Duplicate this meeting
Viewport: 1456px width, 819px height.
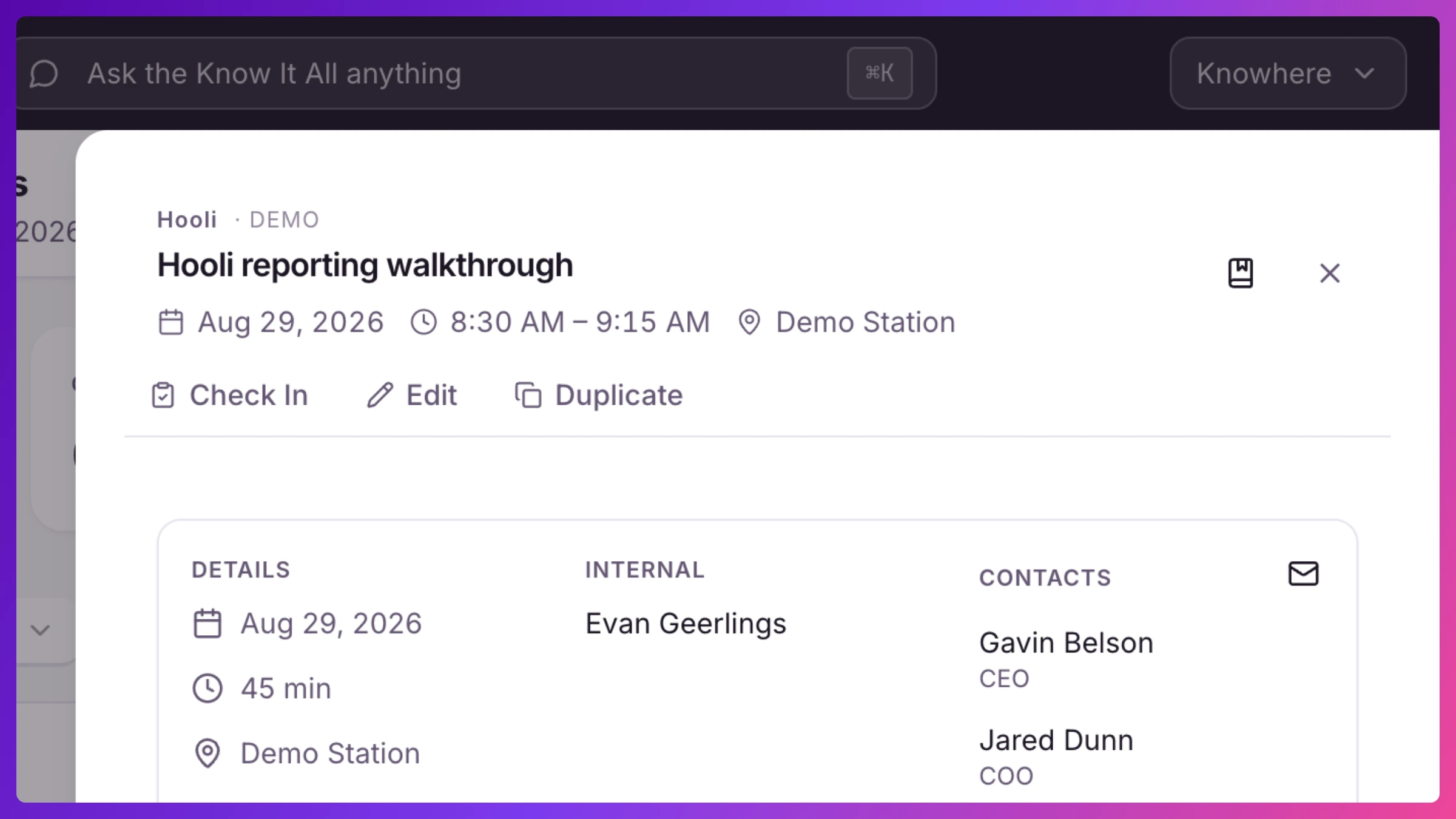point(599,395)
